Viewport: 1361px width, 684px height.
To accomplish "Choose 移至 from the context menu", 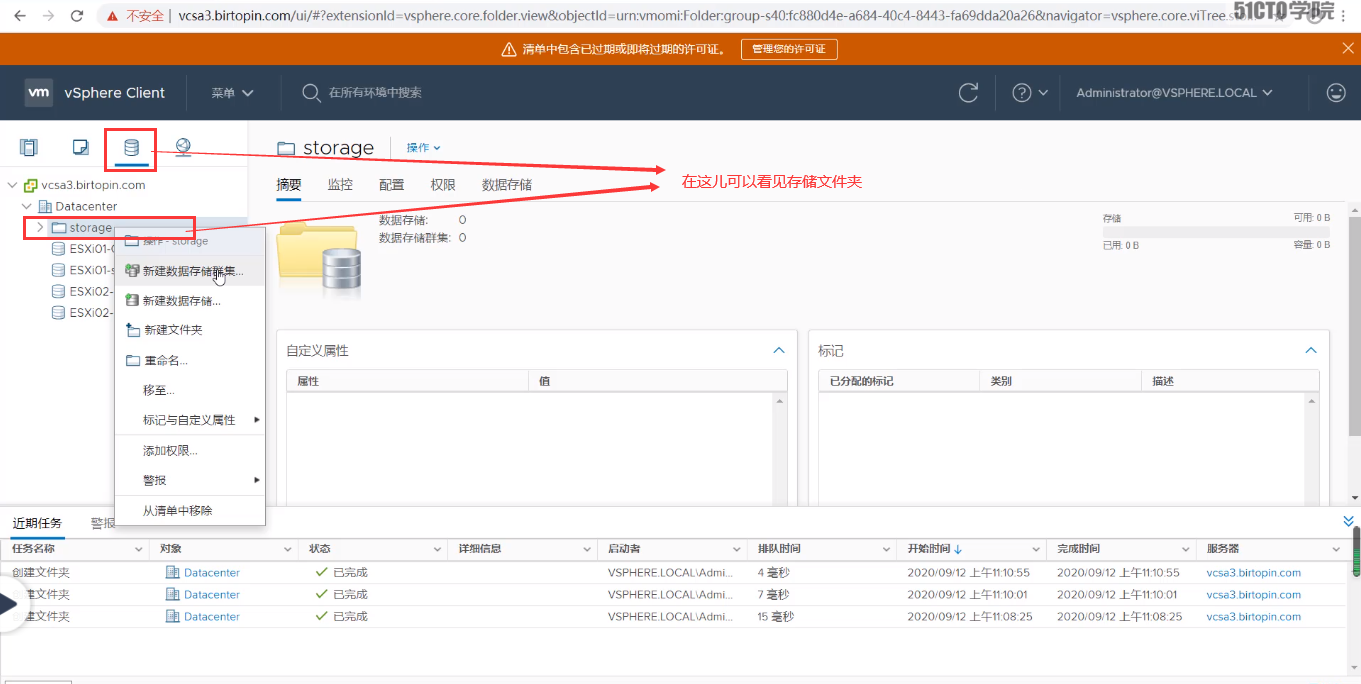I will click(x=190, y=390).
